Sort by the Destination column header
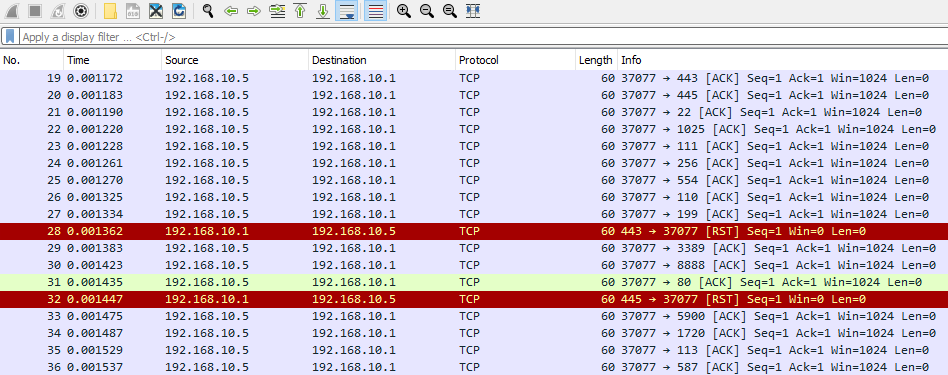The height and width of the screenshot is (375, 948). (x=382, y=60)
